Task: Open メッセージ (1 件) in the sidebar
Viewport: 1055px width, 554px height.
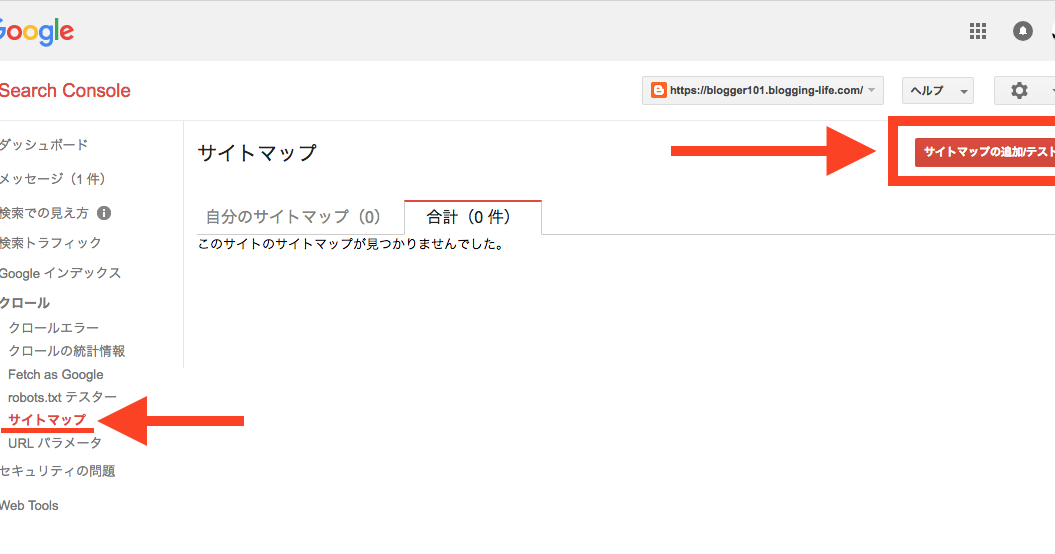Action: point(52,179)
